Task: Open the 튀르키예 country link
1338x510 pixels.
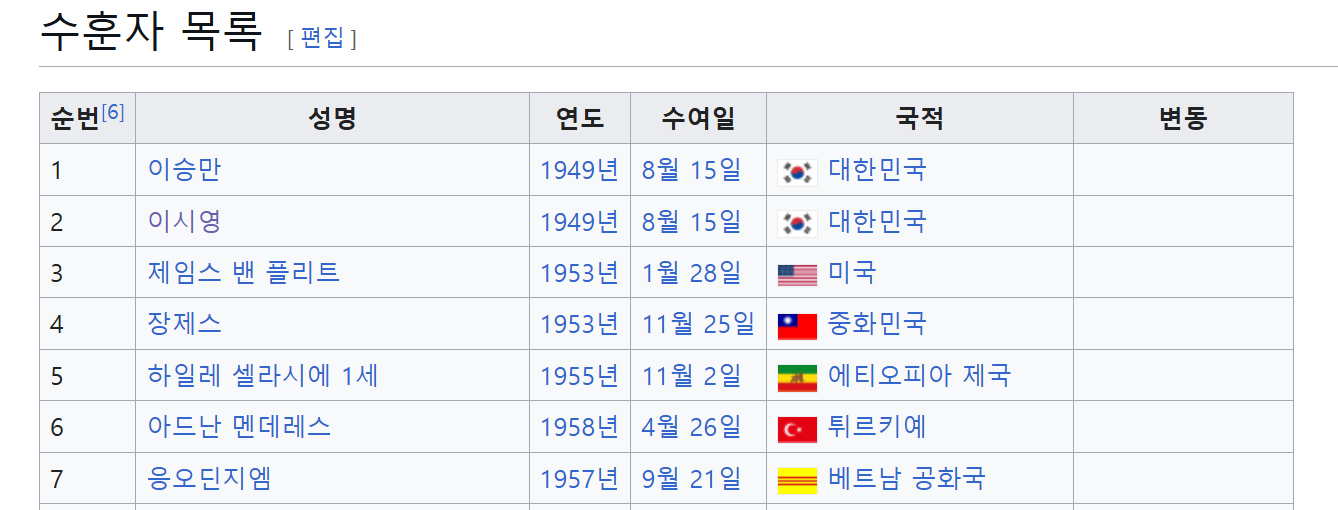Action: point(877,427)
